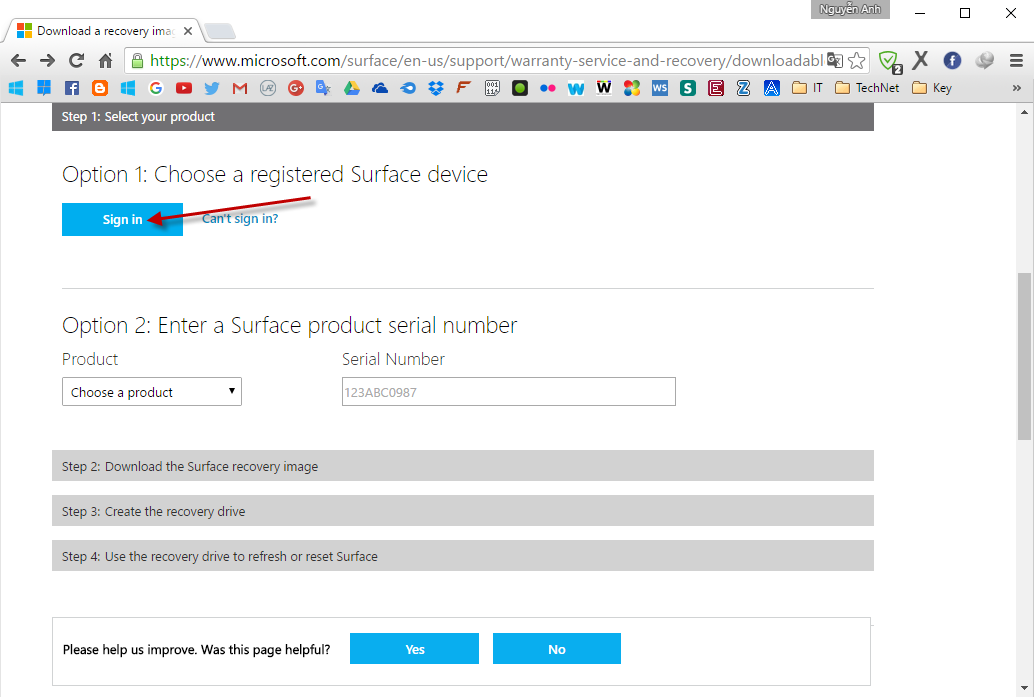Open the Google Translate bookmark
1034x697 pixels.
pyautogui.click(x=323, y=88)
